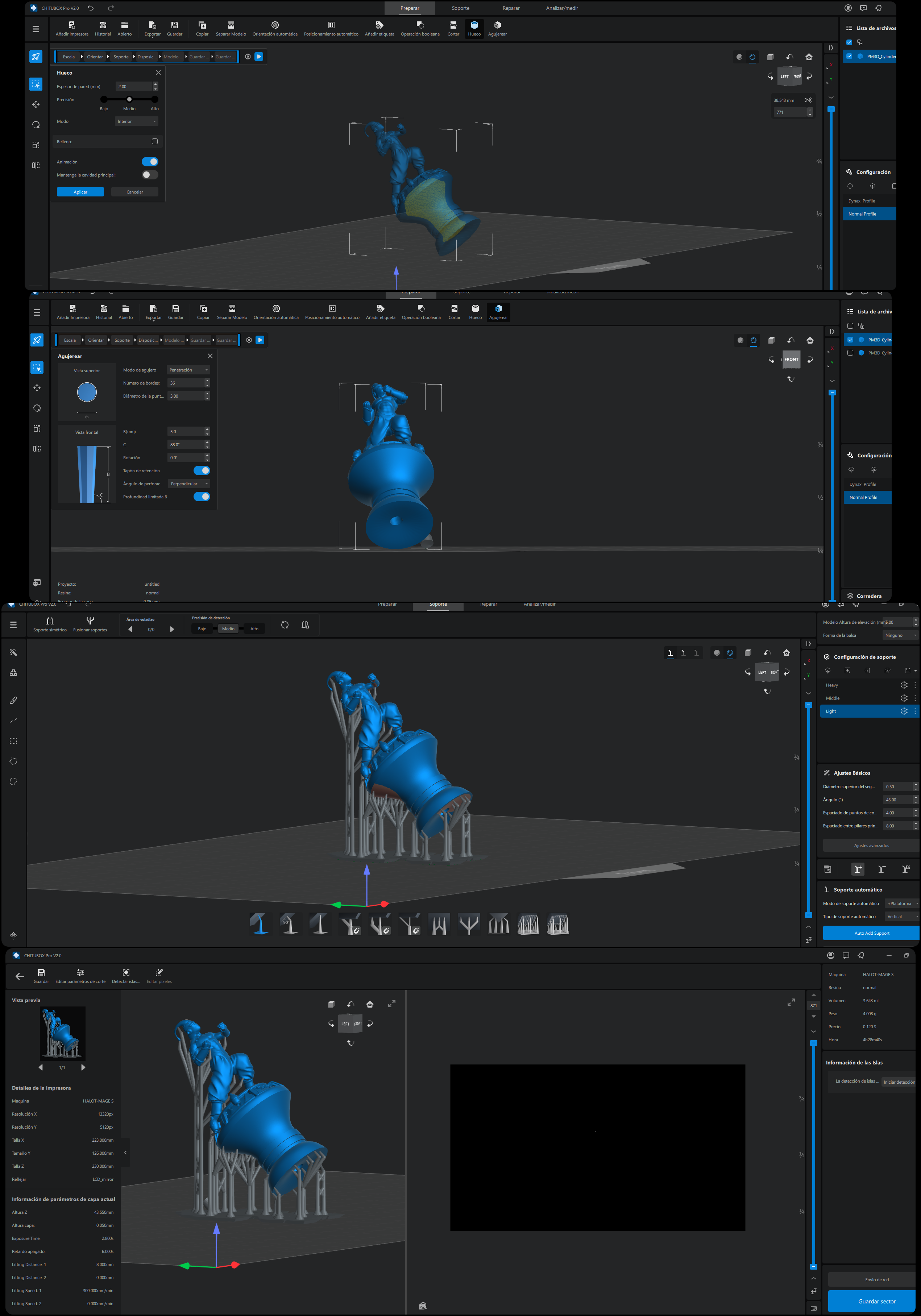Viewport: 921px width, 1316px height.
Task: Open Forma de la balsa dropdown
Action: click(x=900, y=635)
